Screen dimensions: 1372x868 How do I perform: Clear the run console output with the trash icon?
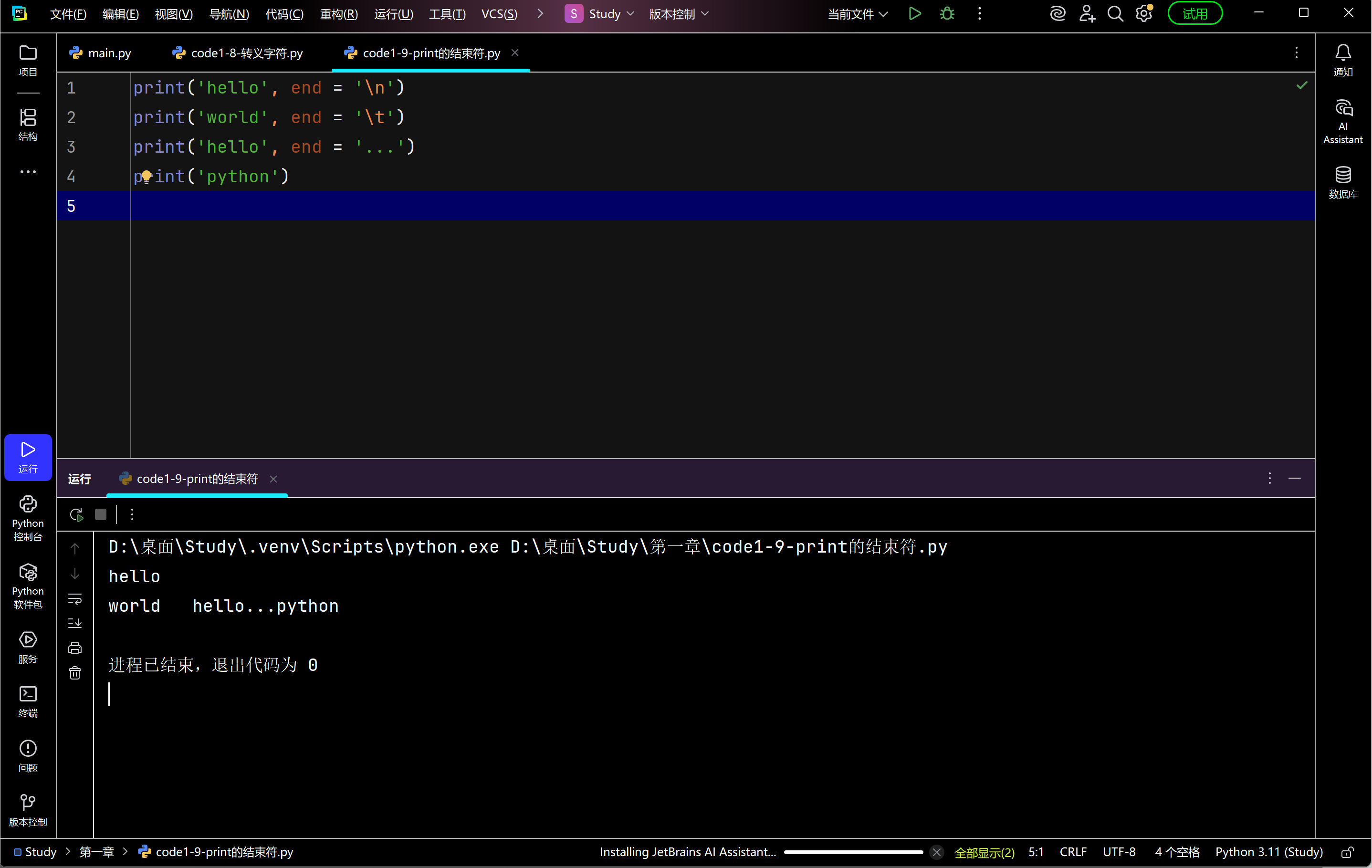(x=74, y=673)
